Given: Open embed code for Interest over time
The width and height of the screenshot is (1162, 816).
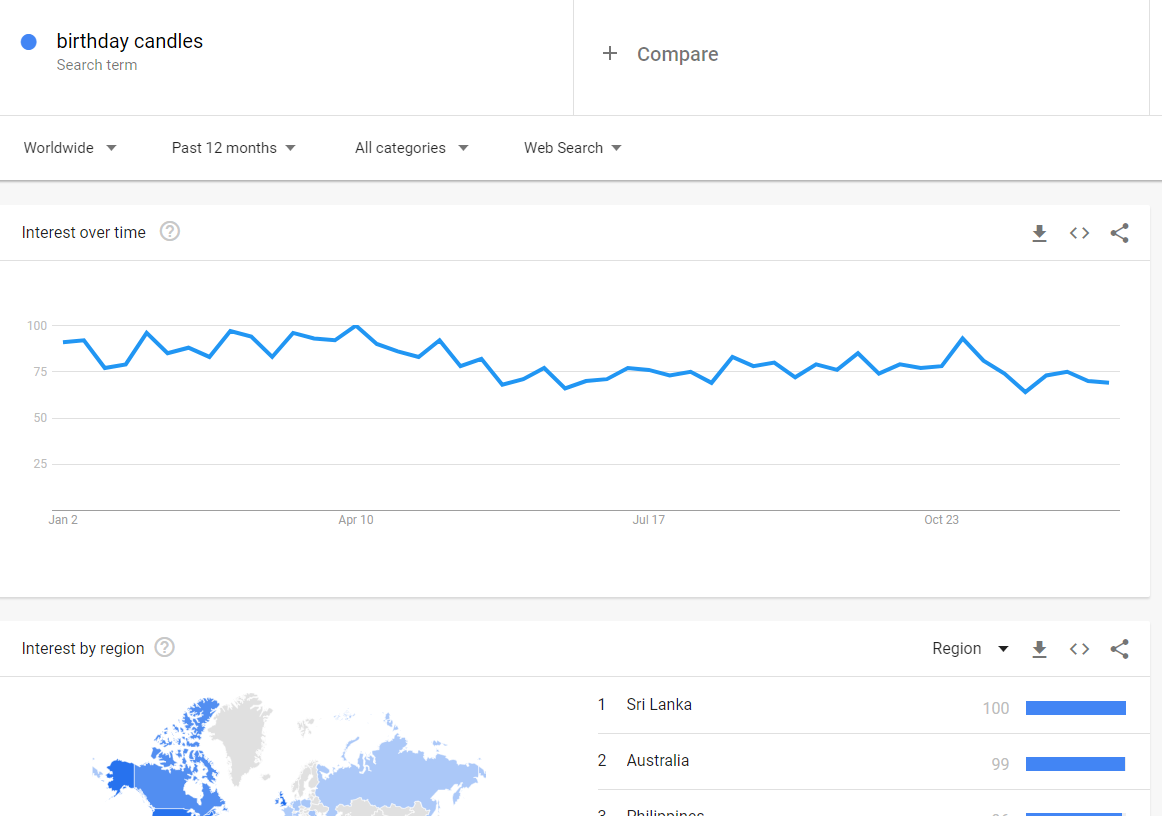Looking at the screenshot, I should point(1079,233).
